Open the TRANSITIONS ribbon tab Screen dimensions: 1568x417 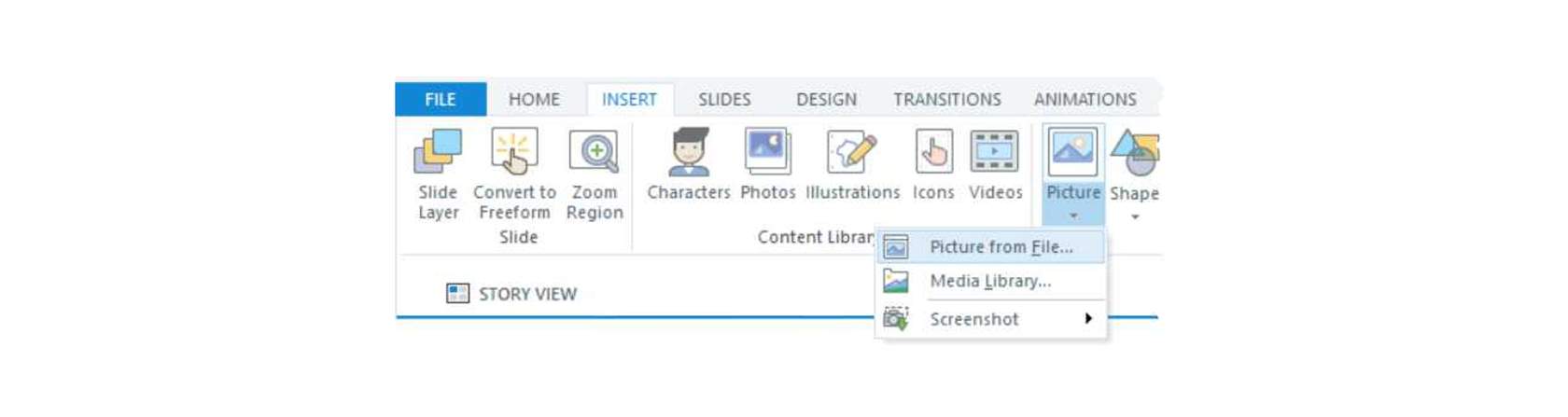tap(946, 99)
